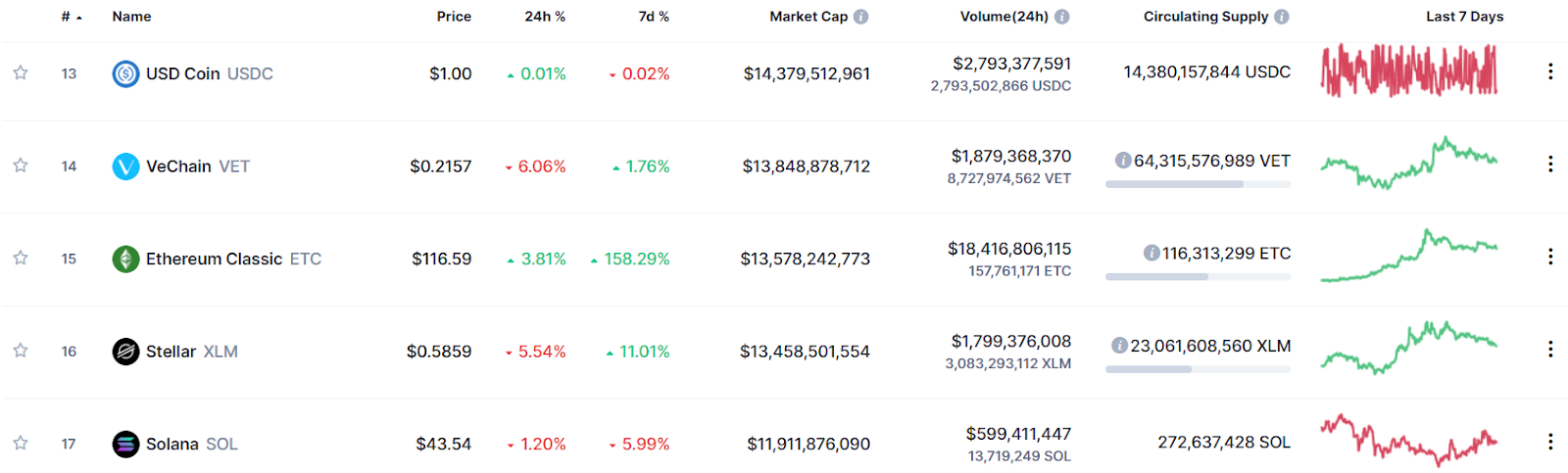This screenshot has width=1568, height=473.
Task: Open more options menu for USD Coin
Action: tap(1550, 71)
